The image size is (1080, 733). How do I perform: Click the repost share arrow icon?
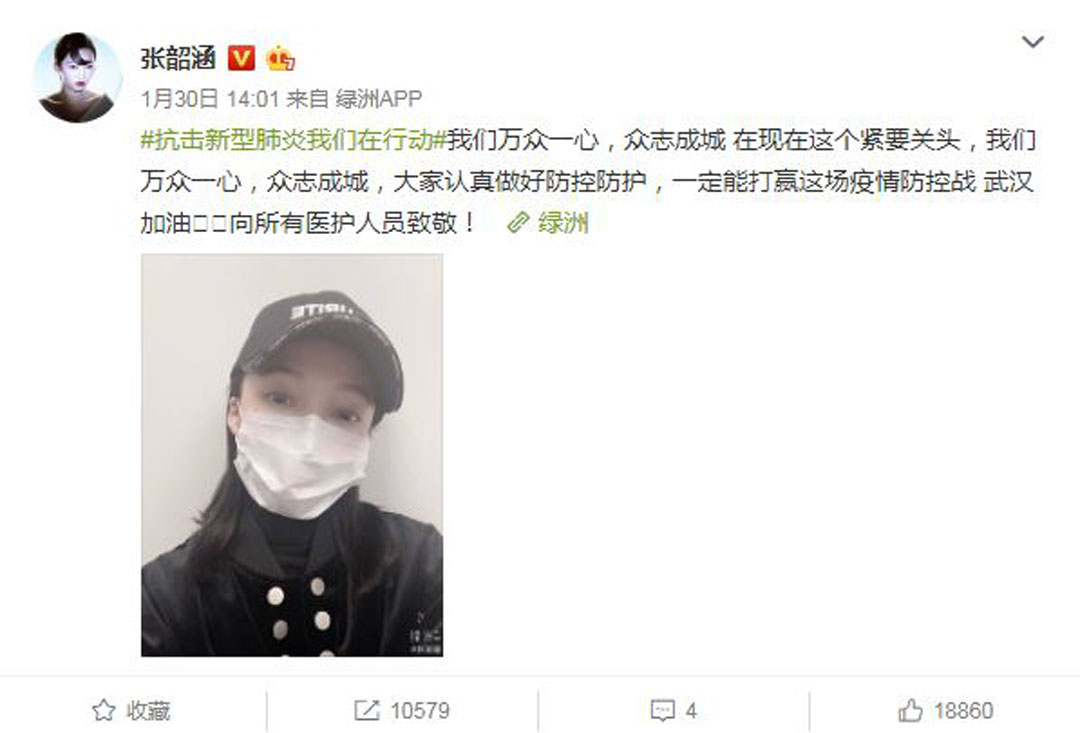pyautogui.click(x=366, y=710)
